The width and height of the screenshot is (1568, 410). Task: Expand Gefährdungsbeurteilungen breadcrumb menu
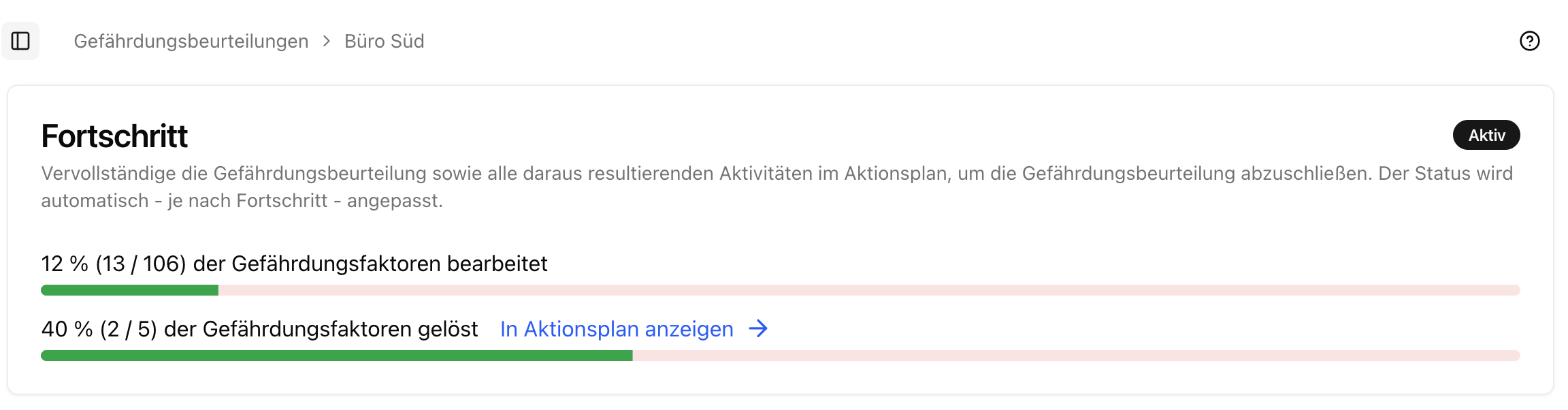(191, 42)
